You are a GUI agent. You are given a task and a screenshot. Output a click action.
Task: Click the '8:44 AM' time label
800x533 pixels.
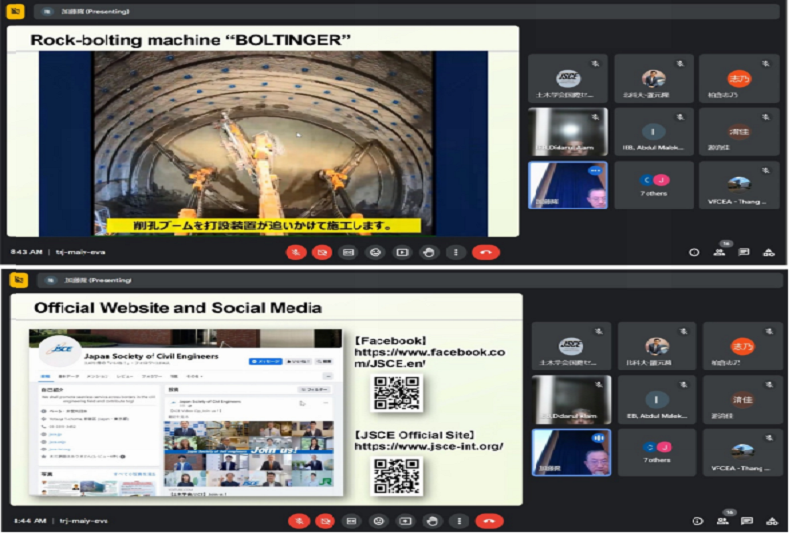point(30,521)
